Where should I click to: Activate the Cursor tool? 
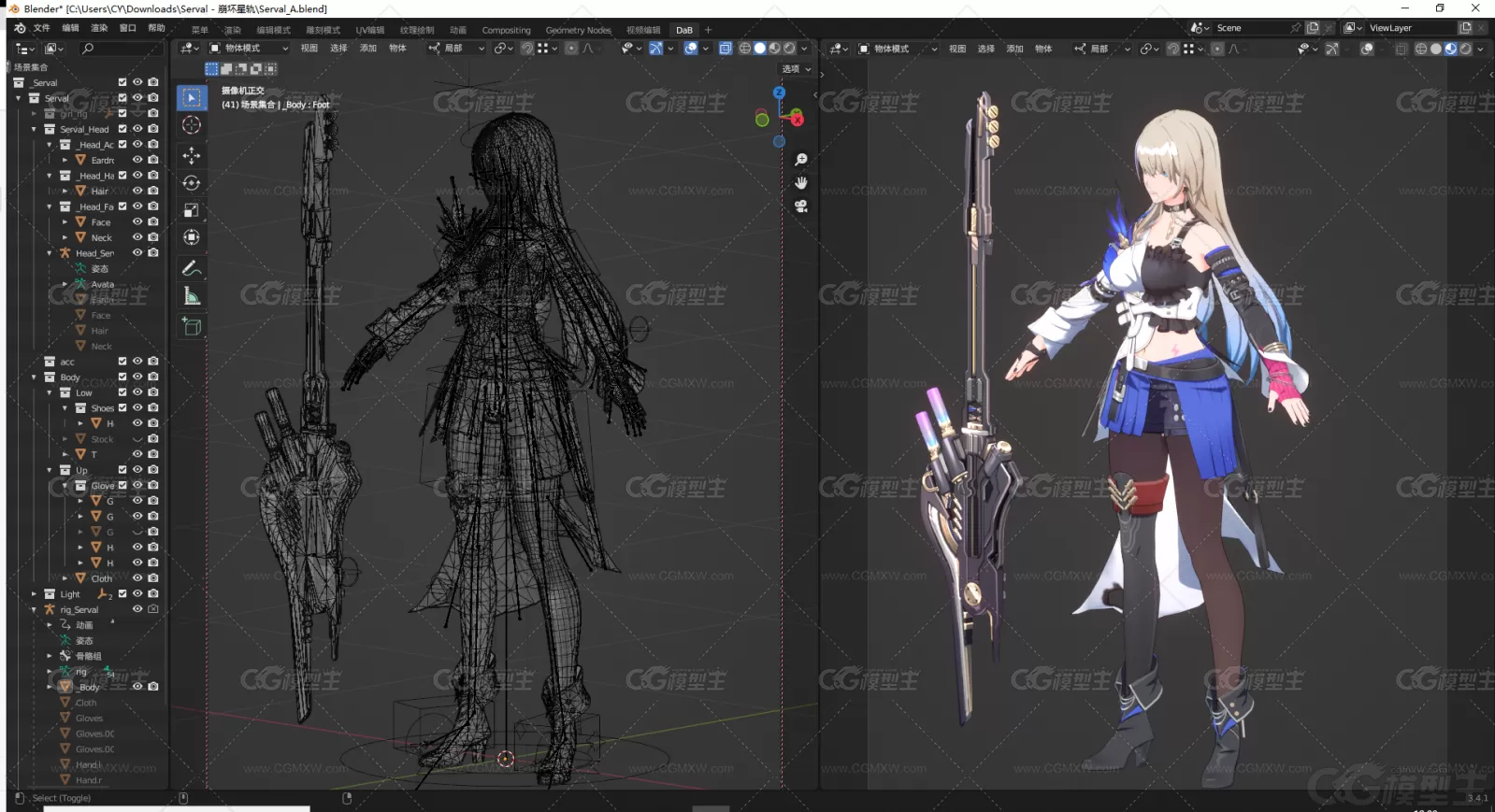coord(192,125)
